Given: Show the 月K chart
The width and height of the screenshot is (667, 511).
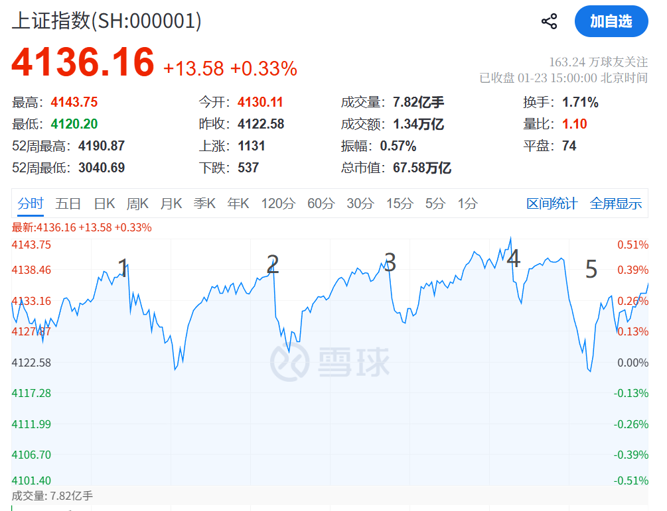Looking at the screenshot, I should [171, 203].
